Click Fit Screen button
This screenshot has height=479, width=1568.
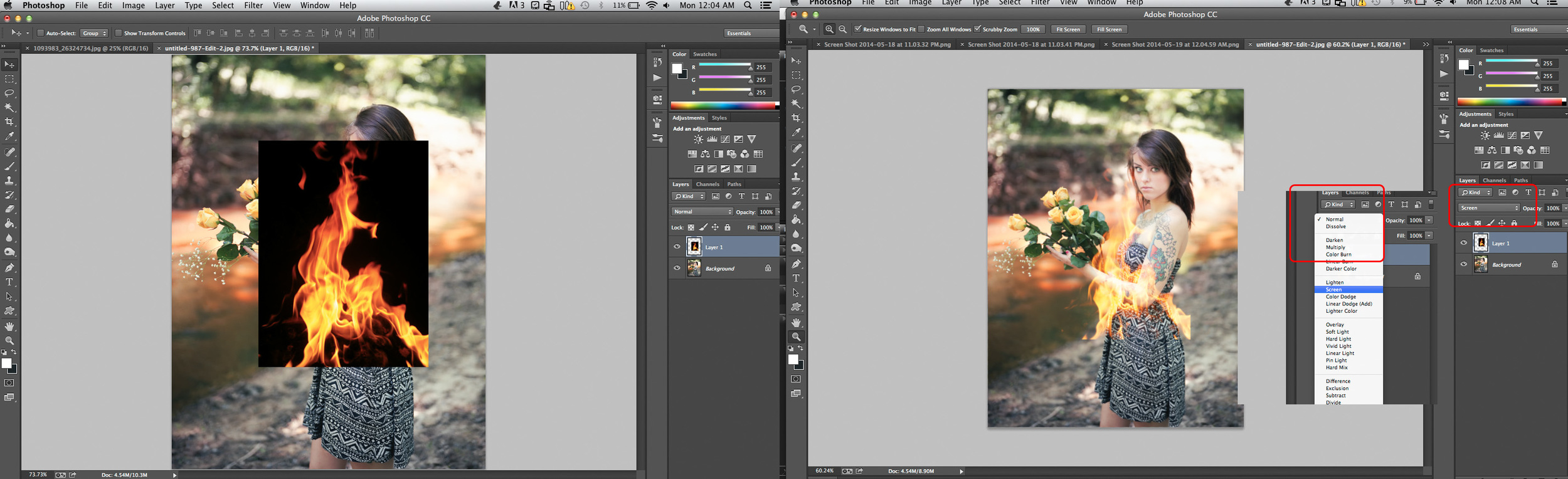(1068, 29)
